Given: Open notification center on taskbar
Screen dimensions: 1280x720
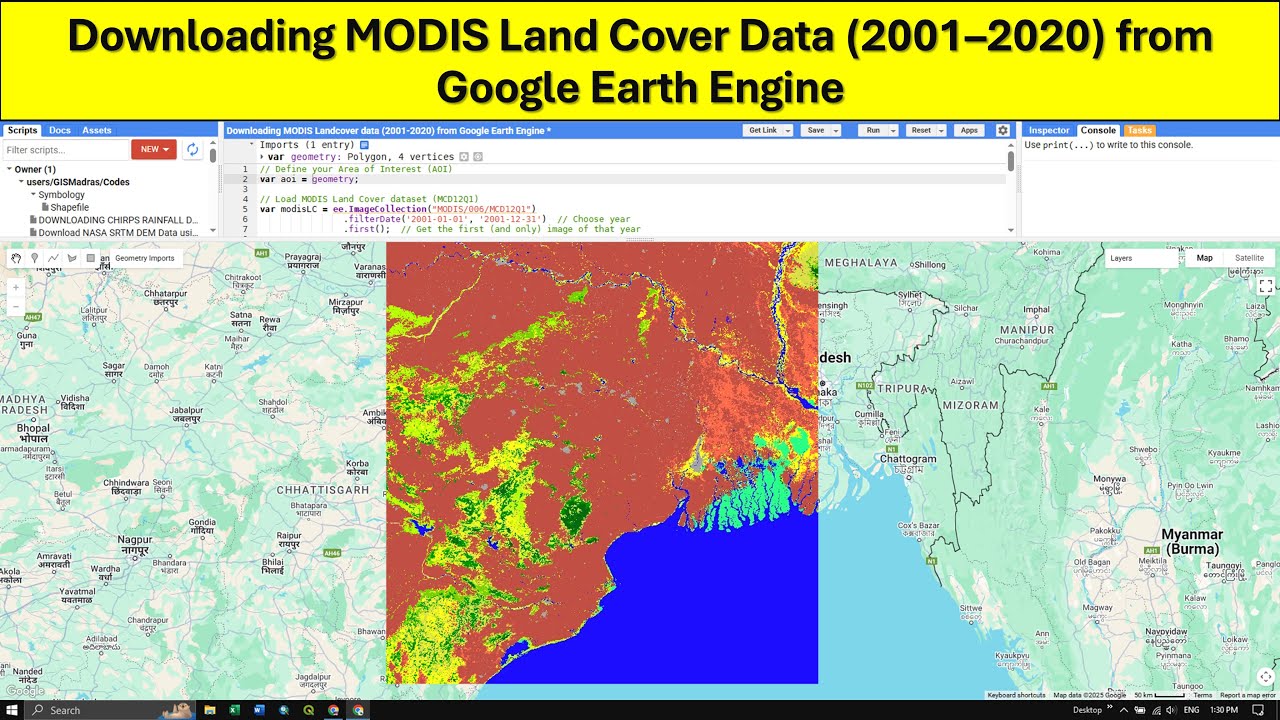Looking at the screenshot, I should [1258, 710].
